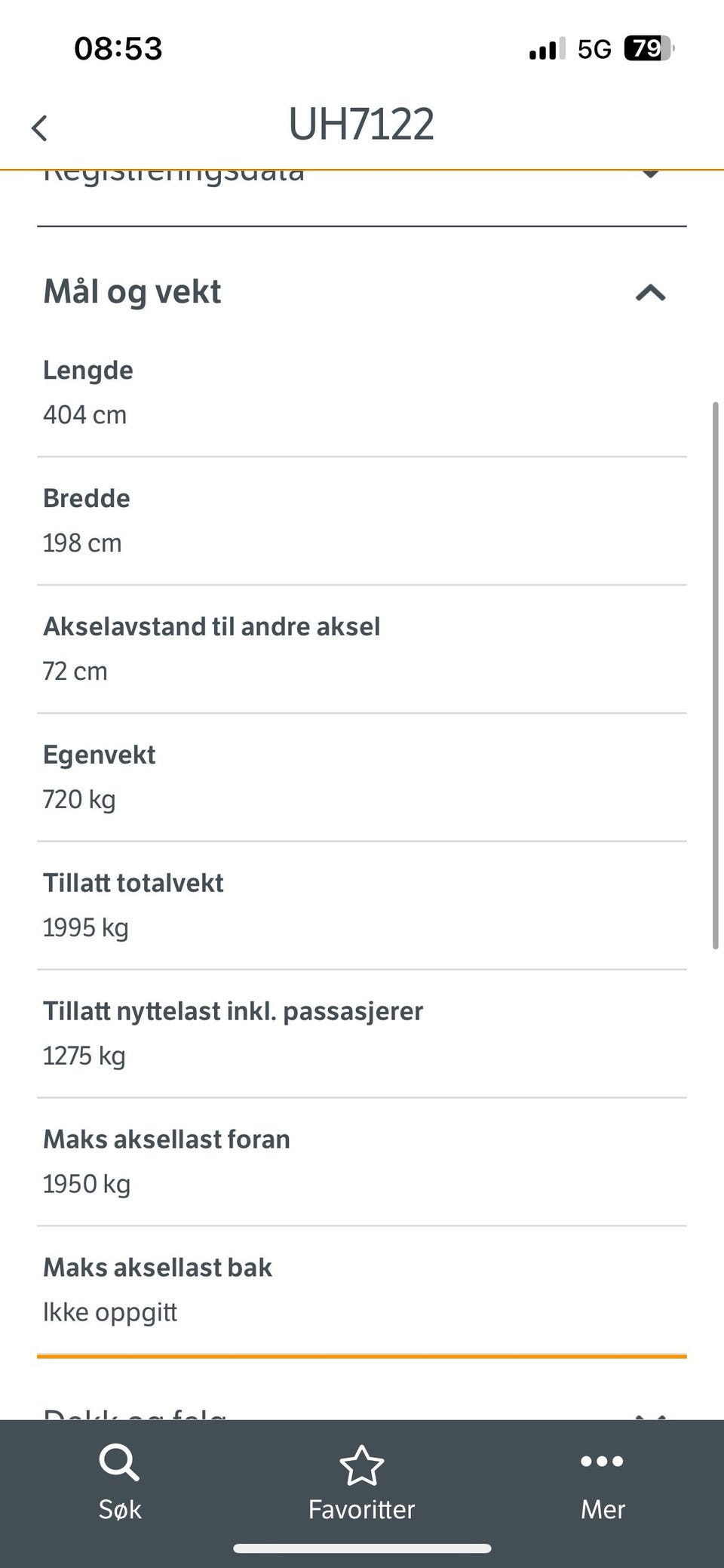Tap the Tillatt totalvekt 1995 kg row
Image resolution: width=724 pixels, height=1568 pixels.
(362, 905)
